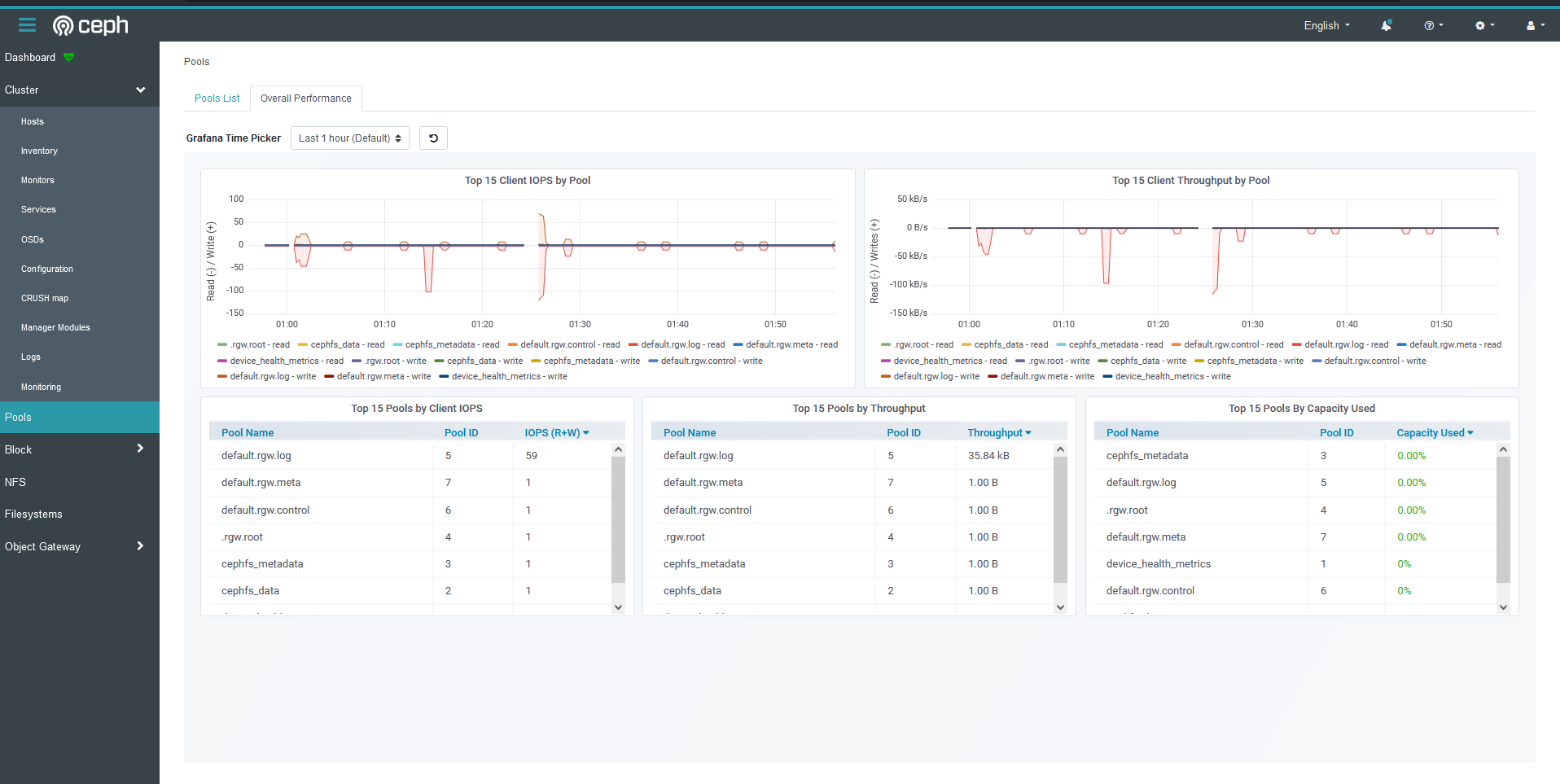Open the Grafana Time Picker dropdown
This screenshot has width=1560, height=784.
349,138
